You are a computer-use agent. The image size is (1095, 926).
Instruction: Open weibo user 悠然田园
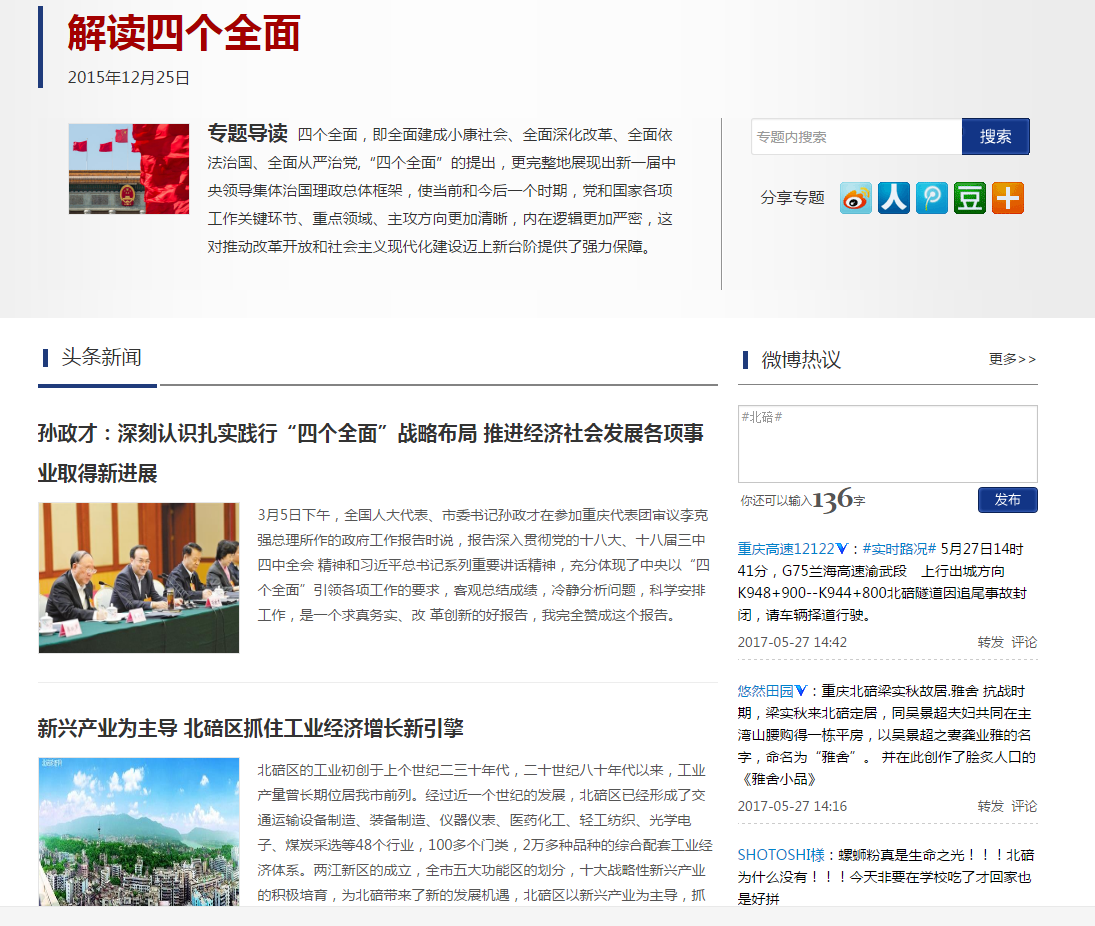point(765,691)
